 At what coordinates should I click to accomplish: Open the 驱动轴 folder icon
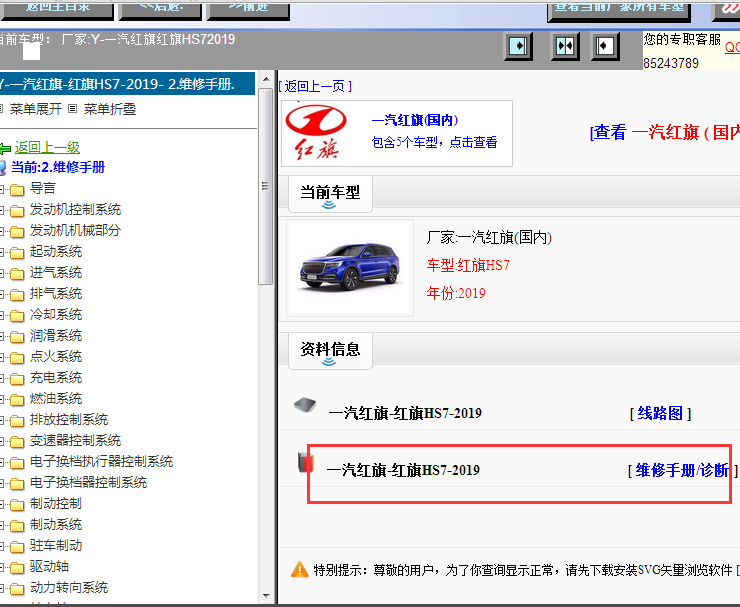click(x=17, y=568)
